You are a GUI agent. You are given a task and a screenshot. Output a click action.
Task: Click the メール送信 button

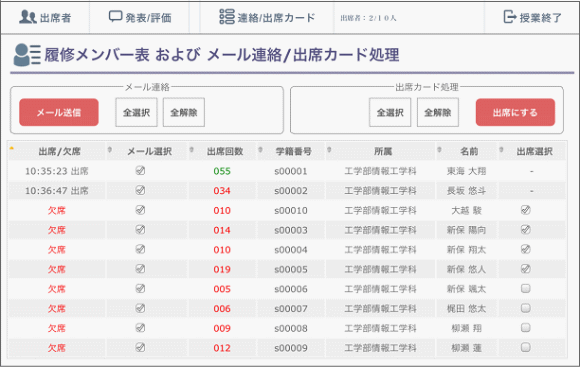pos(59,112)
